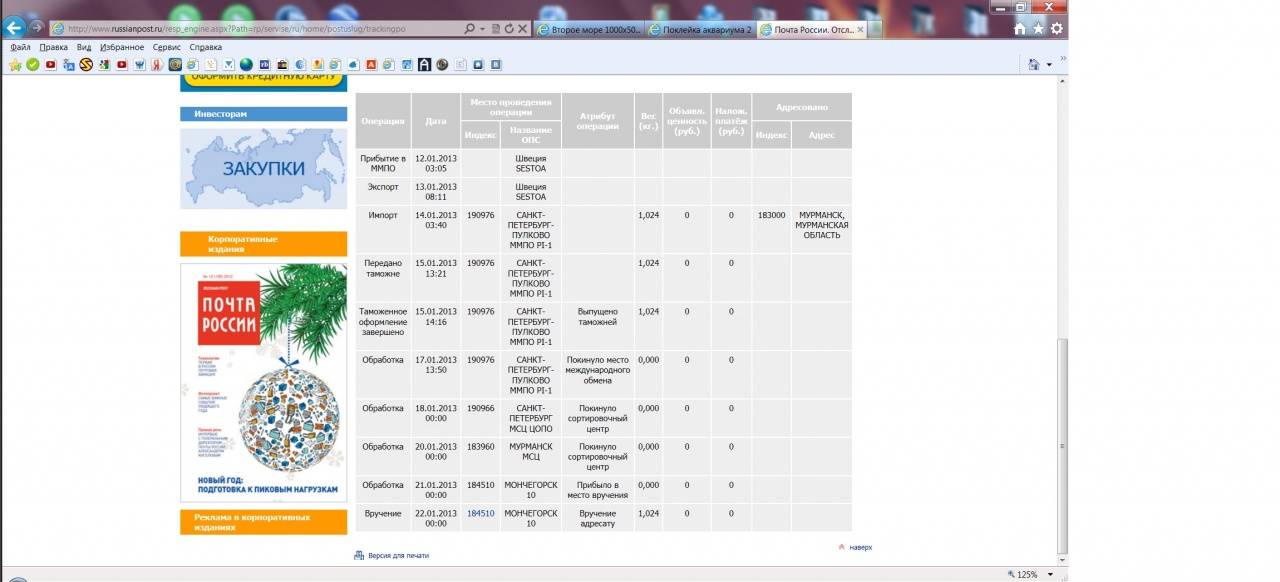Click the Refresh page icon in address bar
Screen dimensions: 1280x582
coord(510,29)
